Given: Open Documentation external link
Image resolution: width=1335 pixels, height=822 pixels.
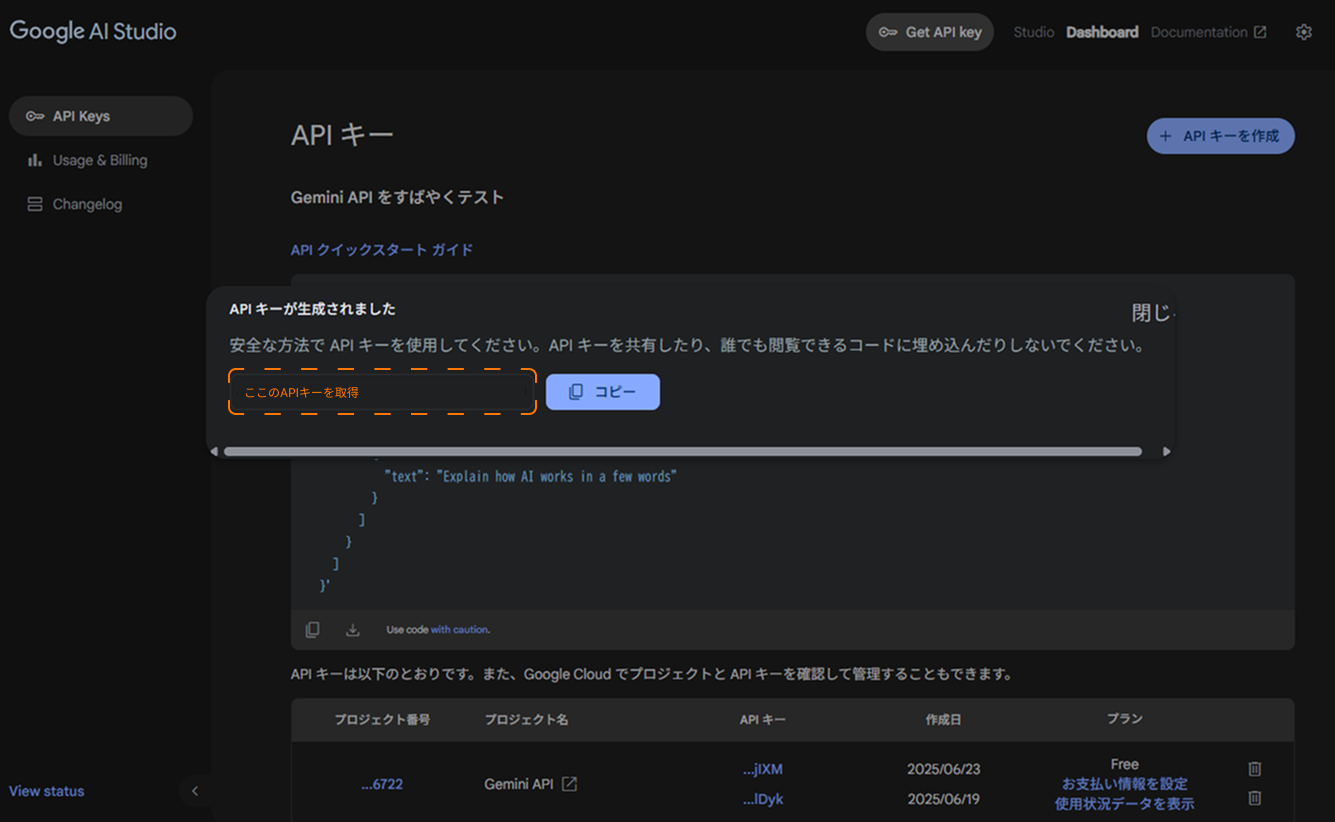Looking at the screenshot, I should tap(1208, 32).
